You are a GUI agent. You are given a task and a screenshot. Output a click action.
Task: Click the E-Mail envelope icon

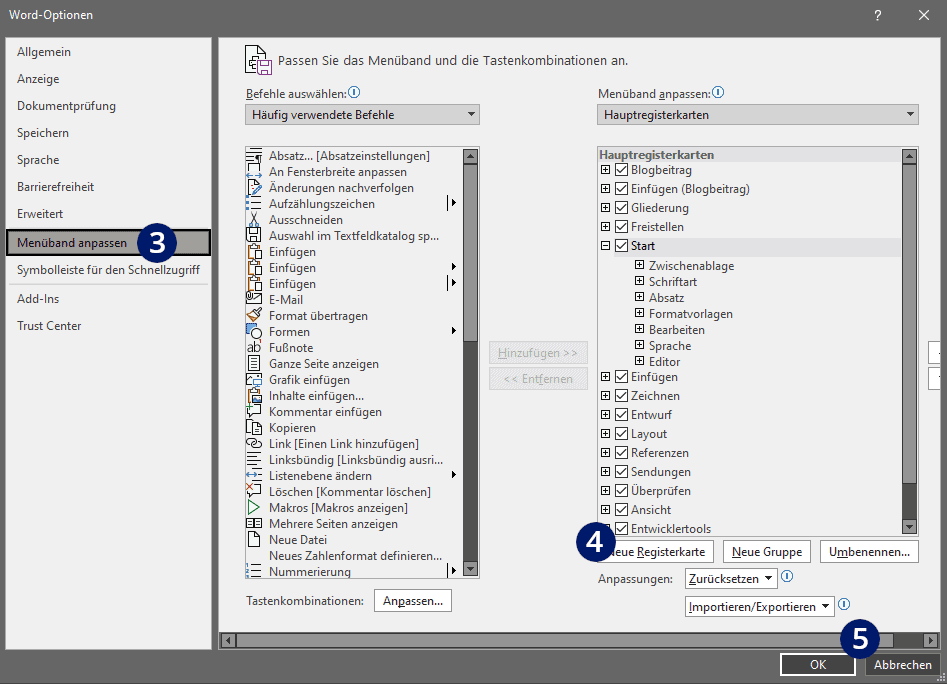pos(254,299)
